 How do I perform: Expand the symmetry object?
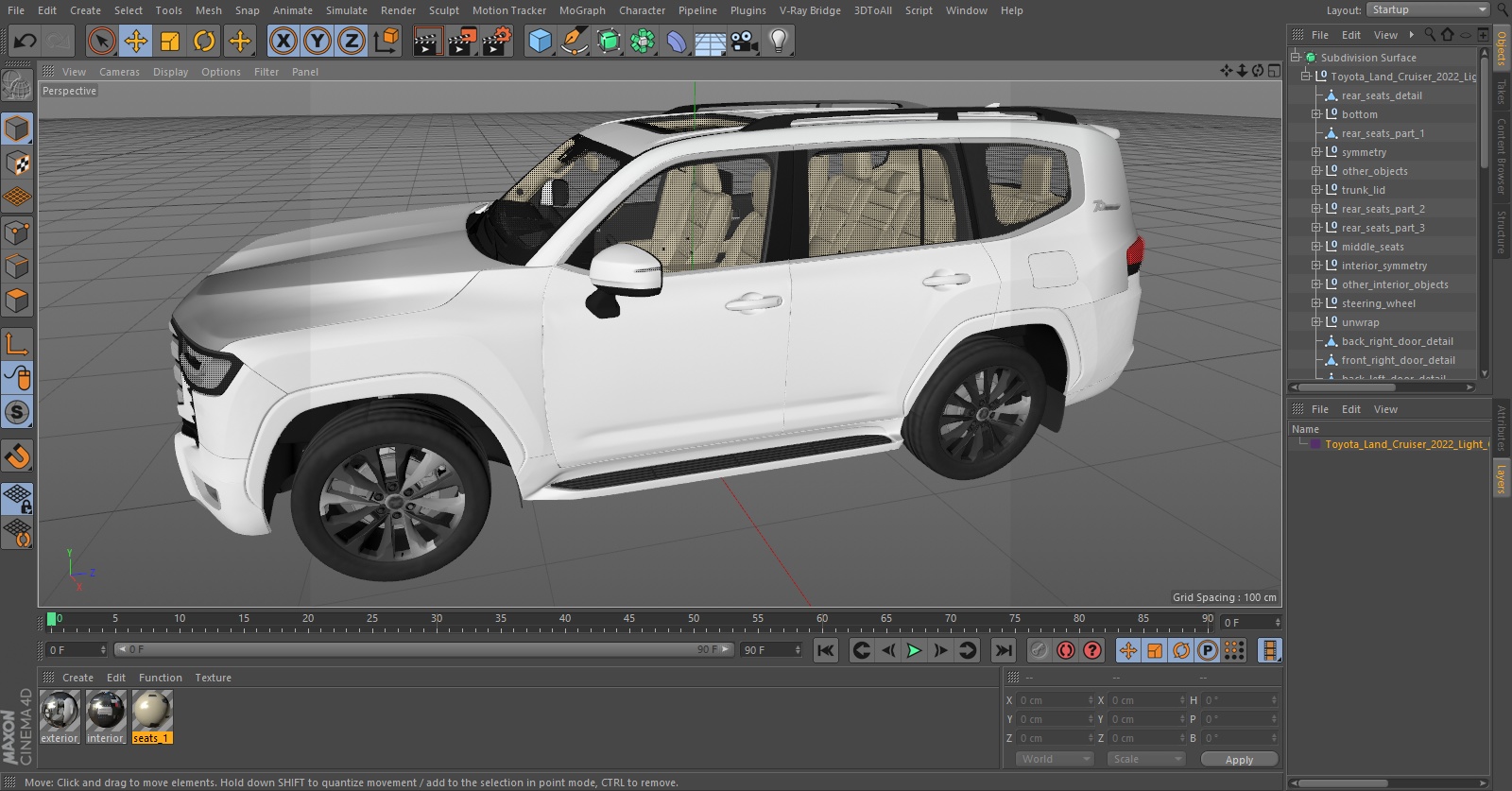[x=1315, y=152]
